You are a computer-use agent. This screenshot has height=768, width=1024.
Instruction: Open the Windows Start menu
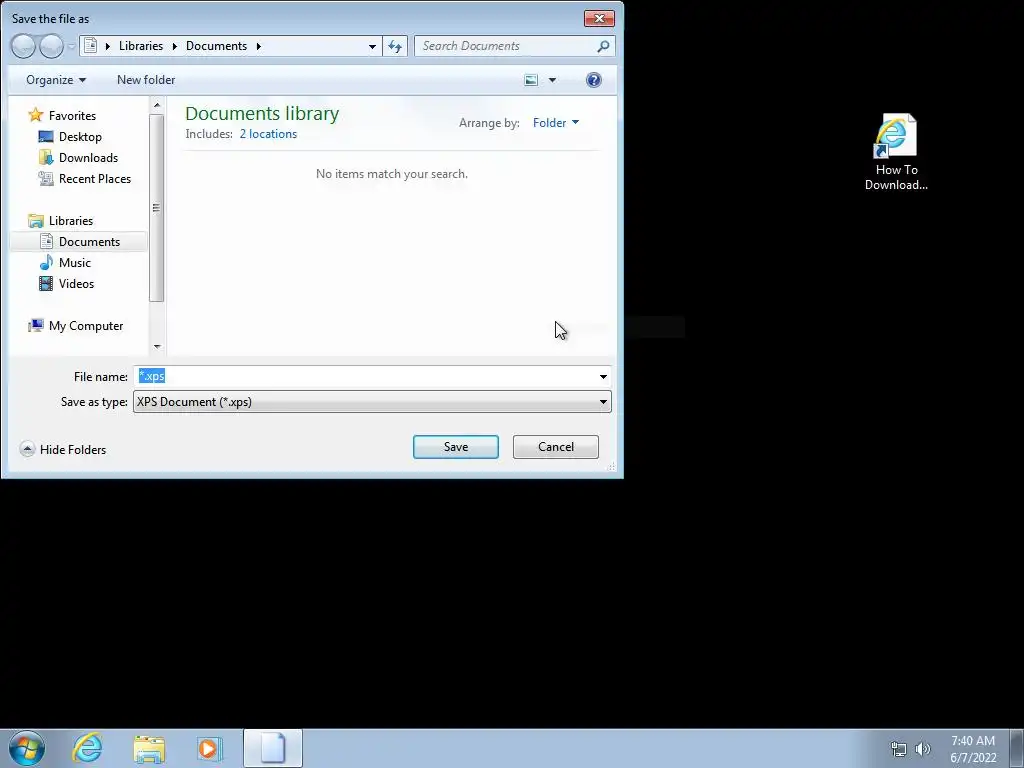point(27,748)
